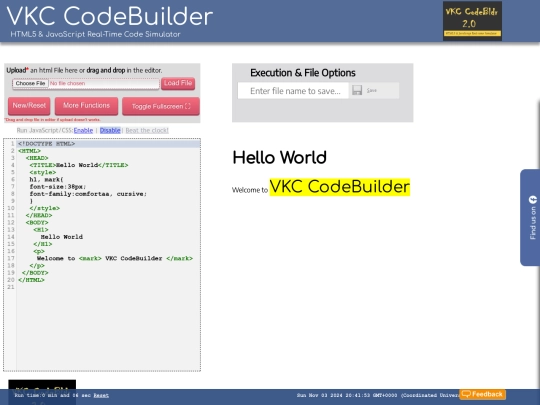
Task: Click the New/Reset button
Action: tap(29, 106)
